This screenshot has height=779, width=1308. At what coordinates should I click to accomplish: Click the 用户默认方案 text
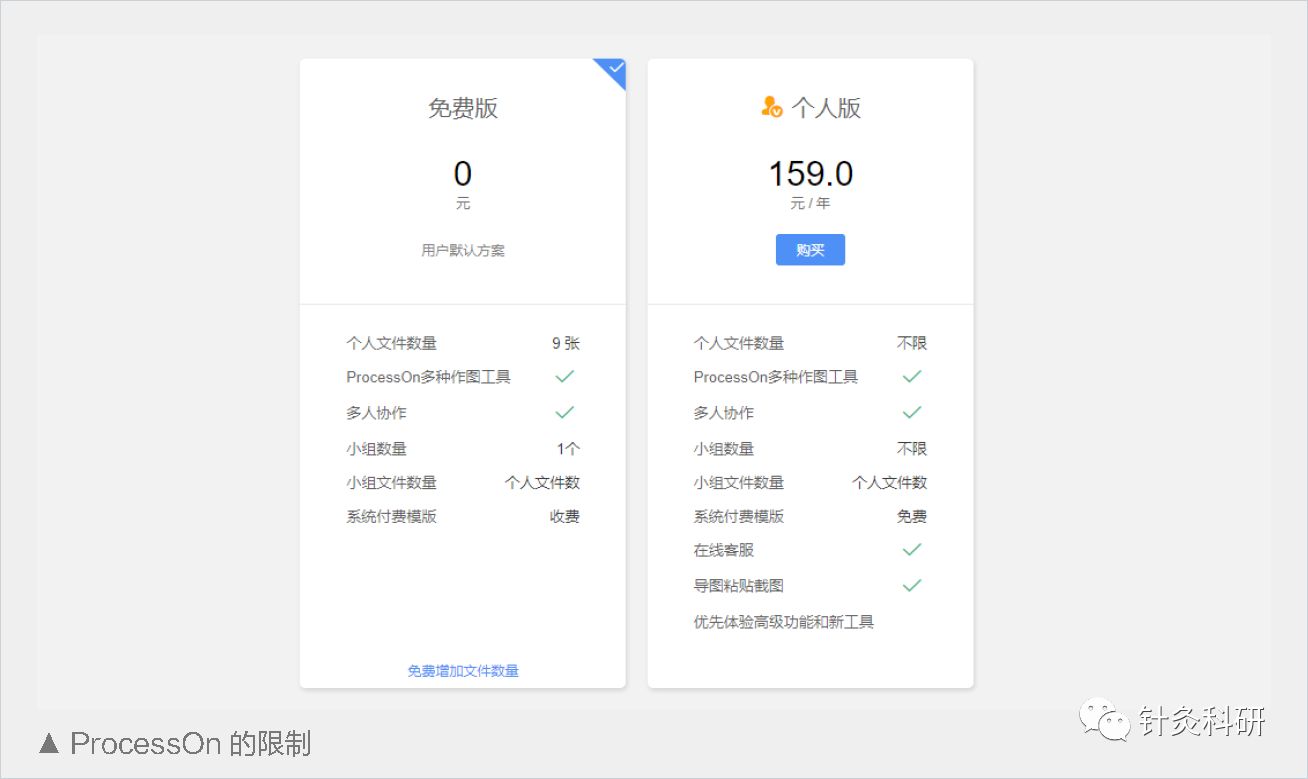point(463,250)
